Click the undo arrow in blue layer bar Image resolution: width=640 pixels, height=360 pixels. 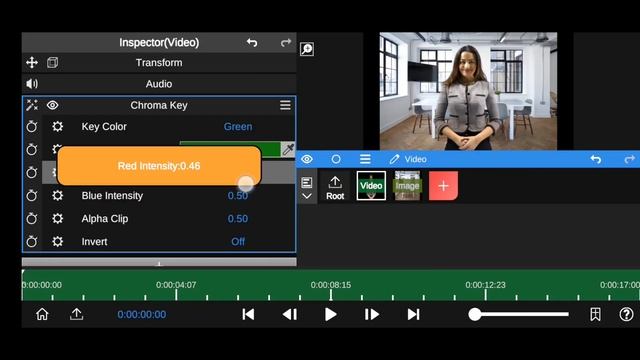click(x=596, y=159)
